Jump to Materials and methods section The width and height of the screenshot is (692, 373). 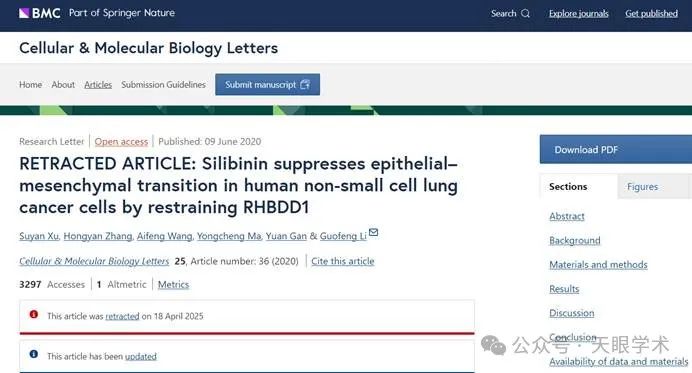coord(598,264)
